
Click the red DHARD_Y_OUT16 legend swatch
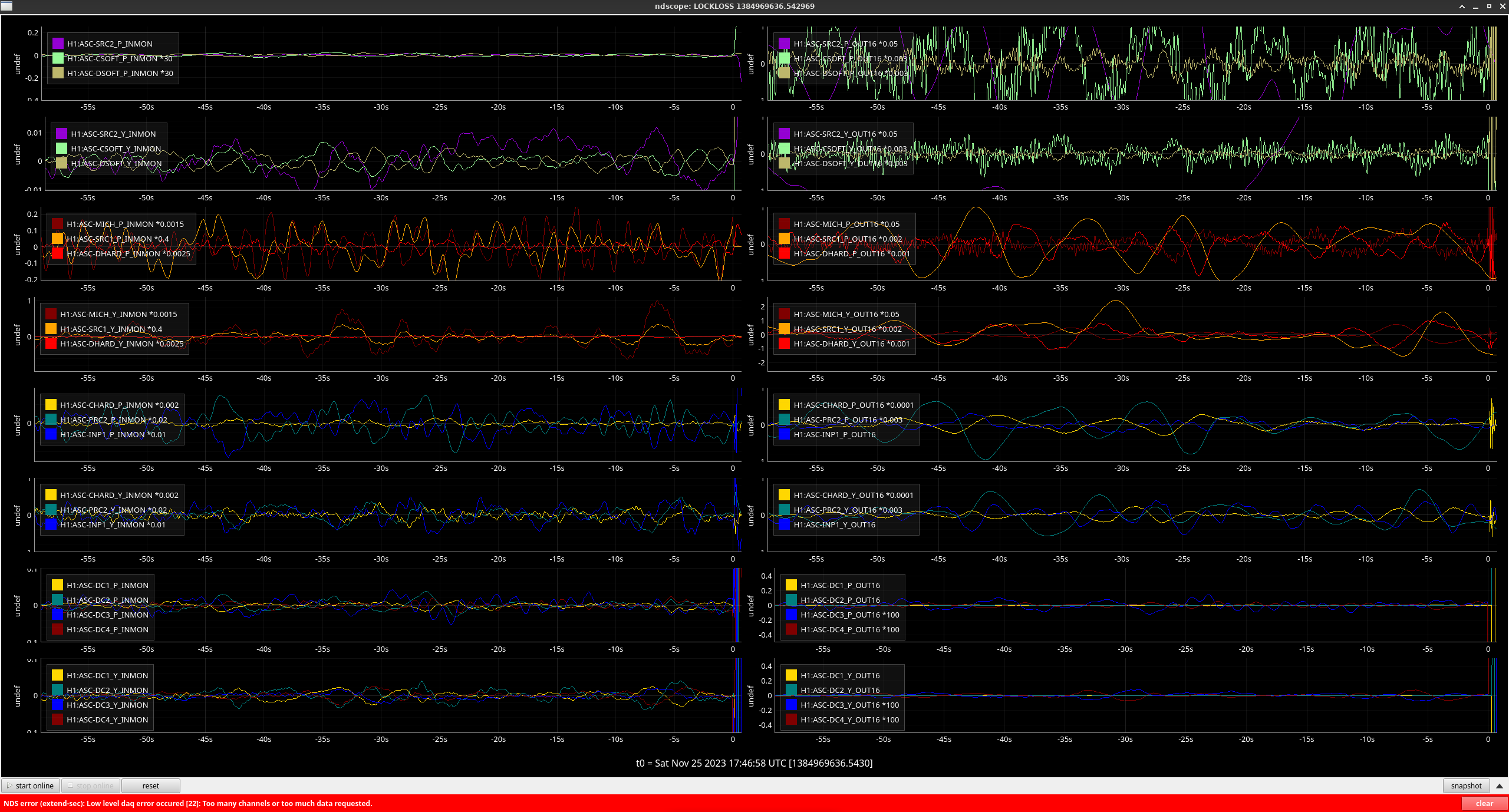click(784, 344)
